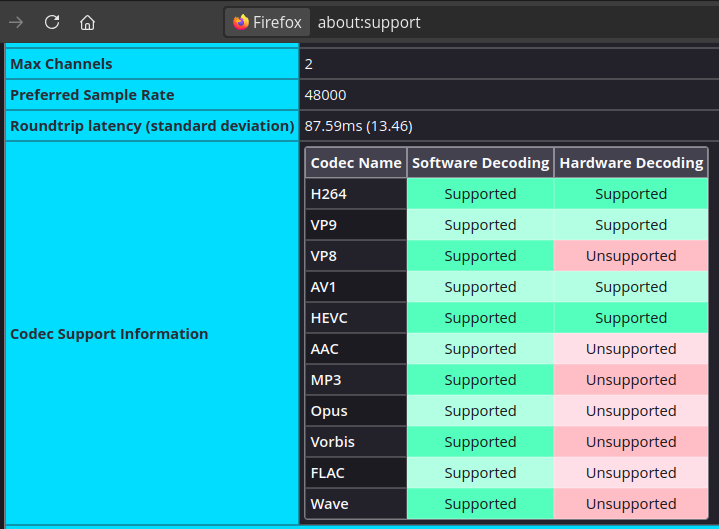Click Vorbis Hardware Decoding Unsupported cell
This screenshot has height=529, width=719.
point(631,442)
